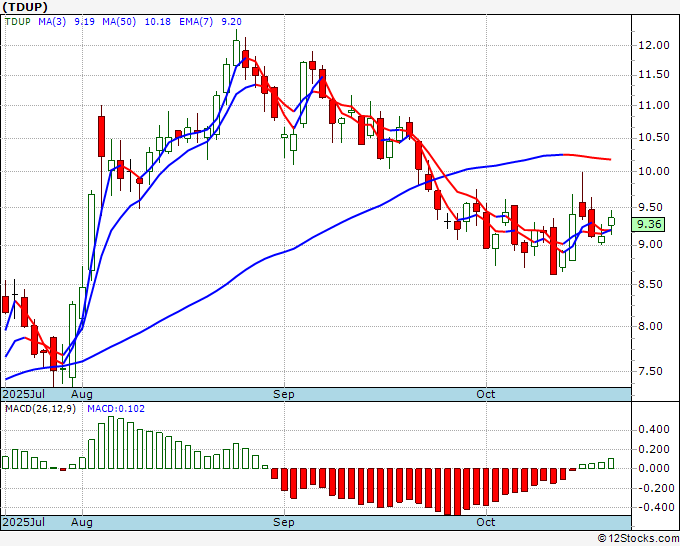Click the EMA(7) value 9.20
The height and width of the screenshot is (546, 680).
coord(232,22)
